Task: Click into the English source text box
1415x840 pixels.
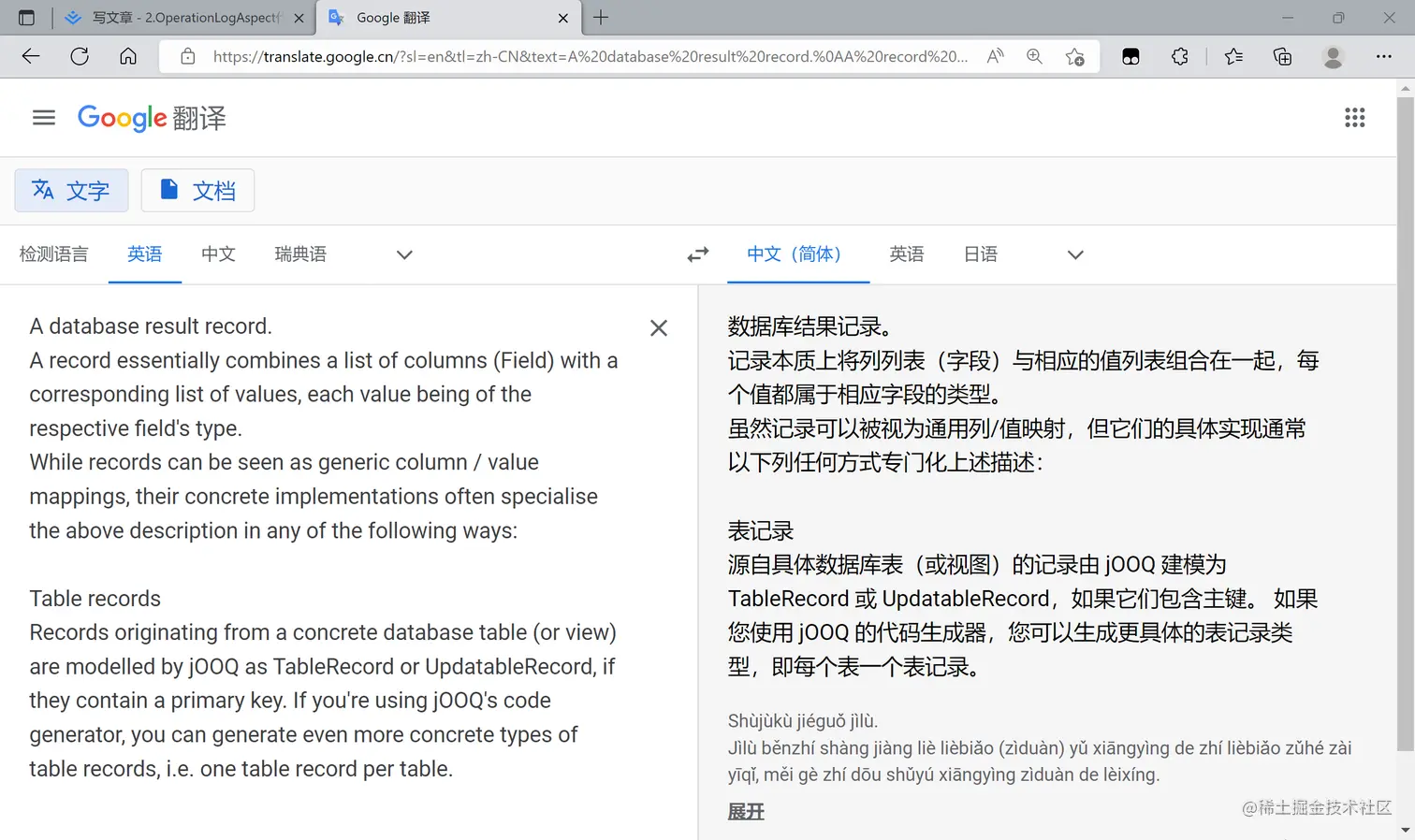Action: point(324,547)
